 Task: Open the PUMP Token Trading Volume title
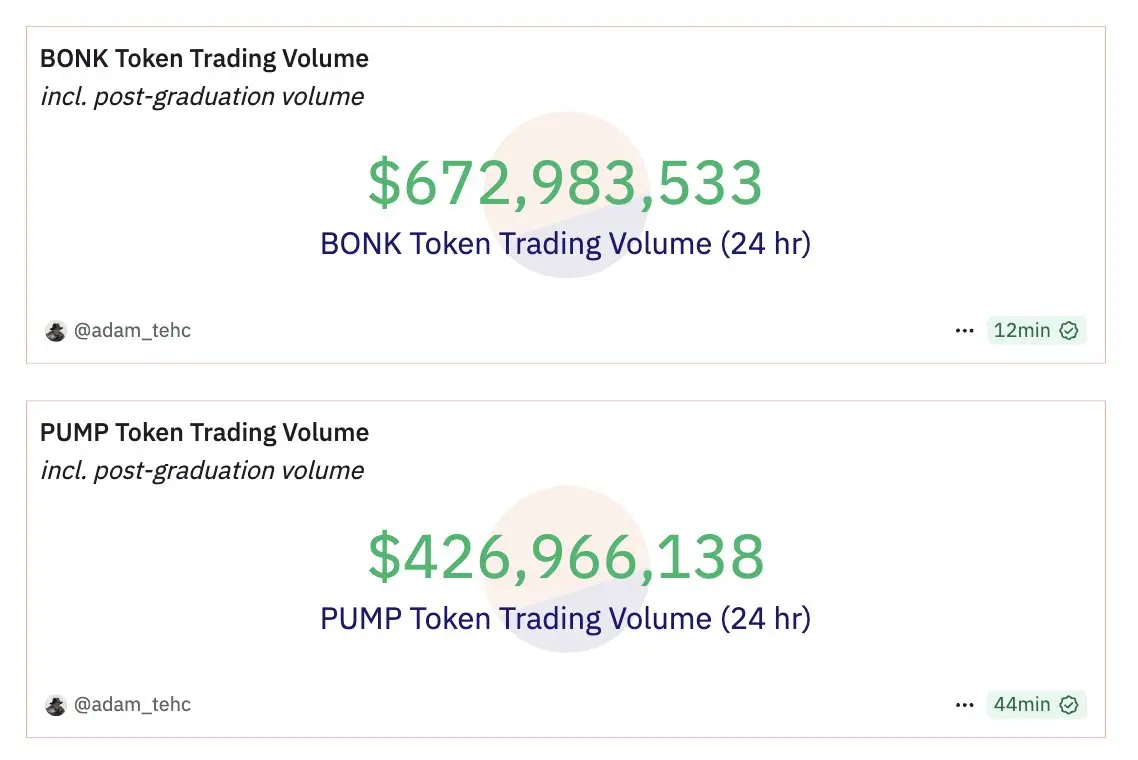pos(204,433)
